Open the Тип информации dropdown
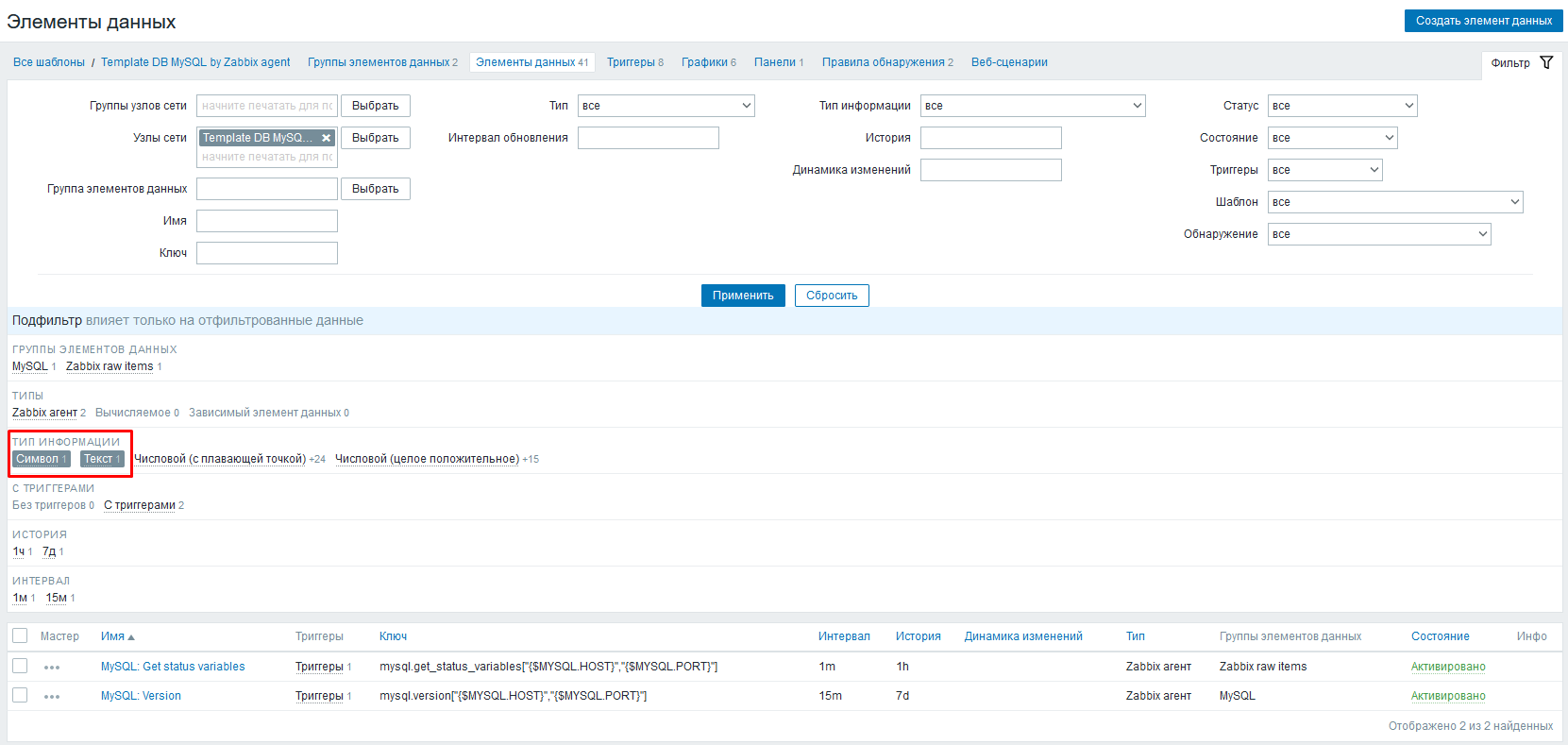The width and height of the screenshot is (1568, 745). coord(1032,106)
